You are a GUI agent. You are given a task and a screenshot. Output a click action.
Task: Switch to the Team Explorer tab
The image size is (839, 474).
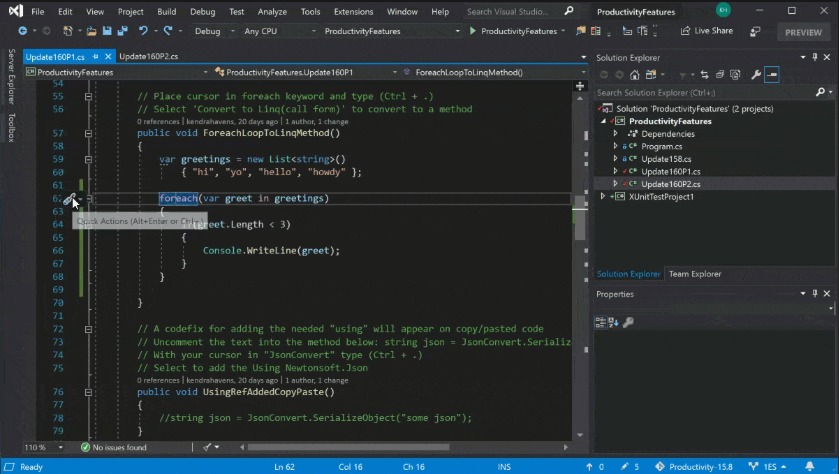695,274
